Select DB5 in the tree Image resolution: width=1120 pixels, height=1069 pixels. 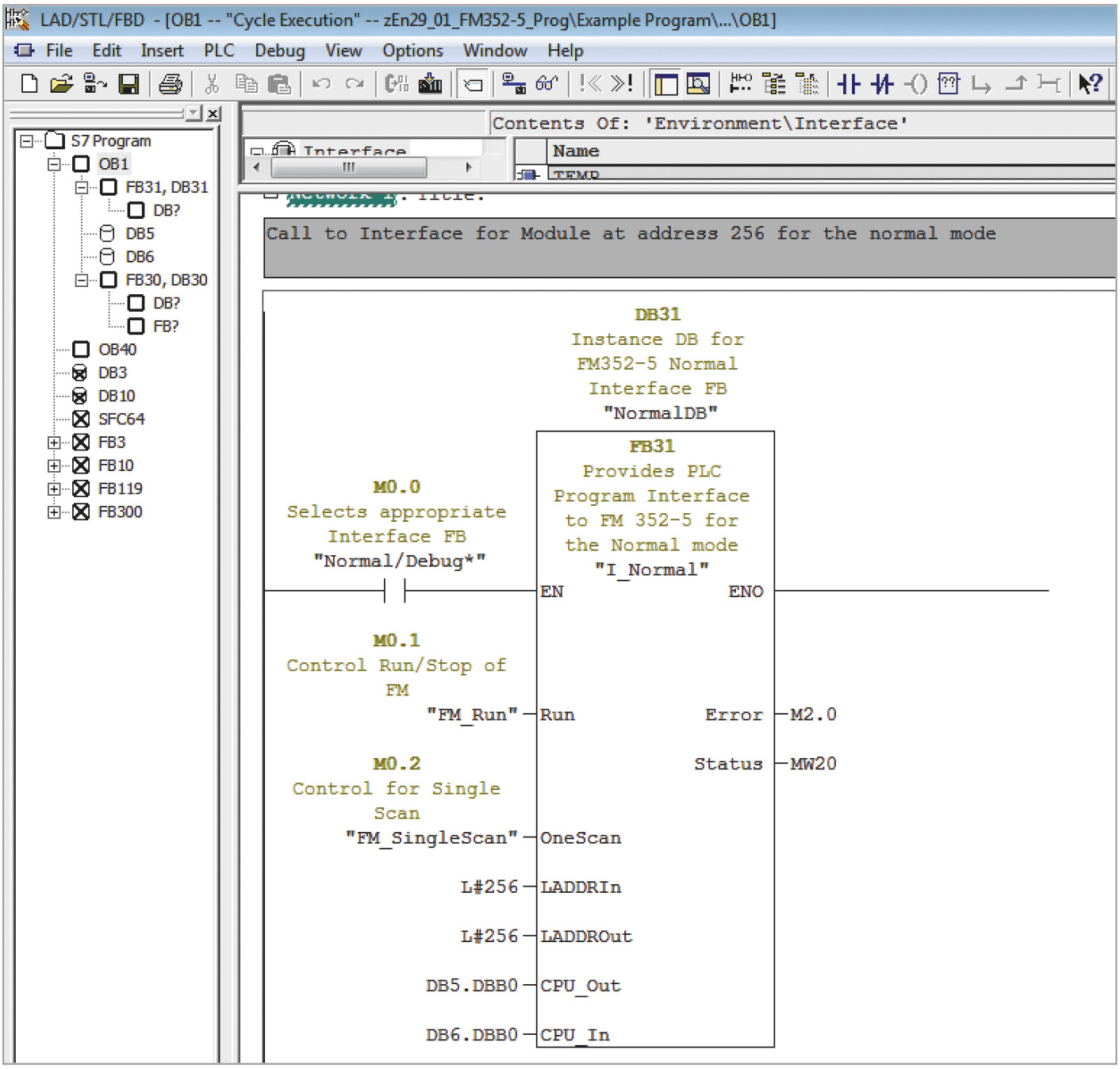pyautogui.click(x=140, y=234)
